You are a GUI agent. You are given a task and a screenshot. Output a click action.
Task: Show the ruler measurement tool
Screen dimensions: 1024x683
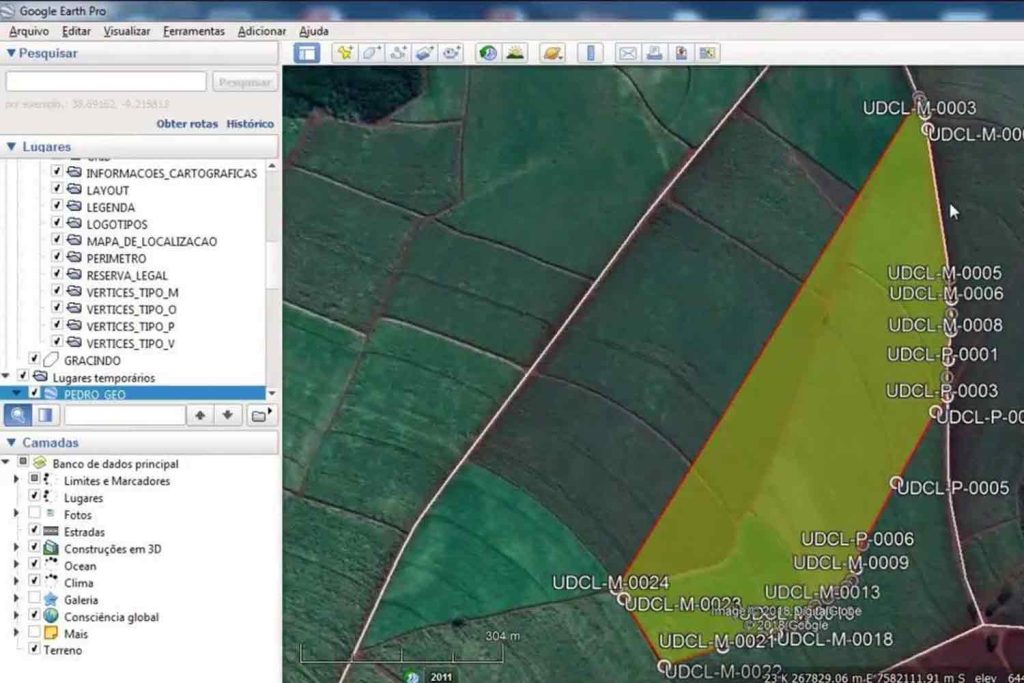[x=590, y=53]
